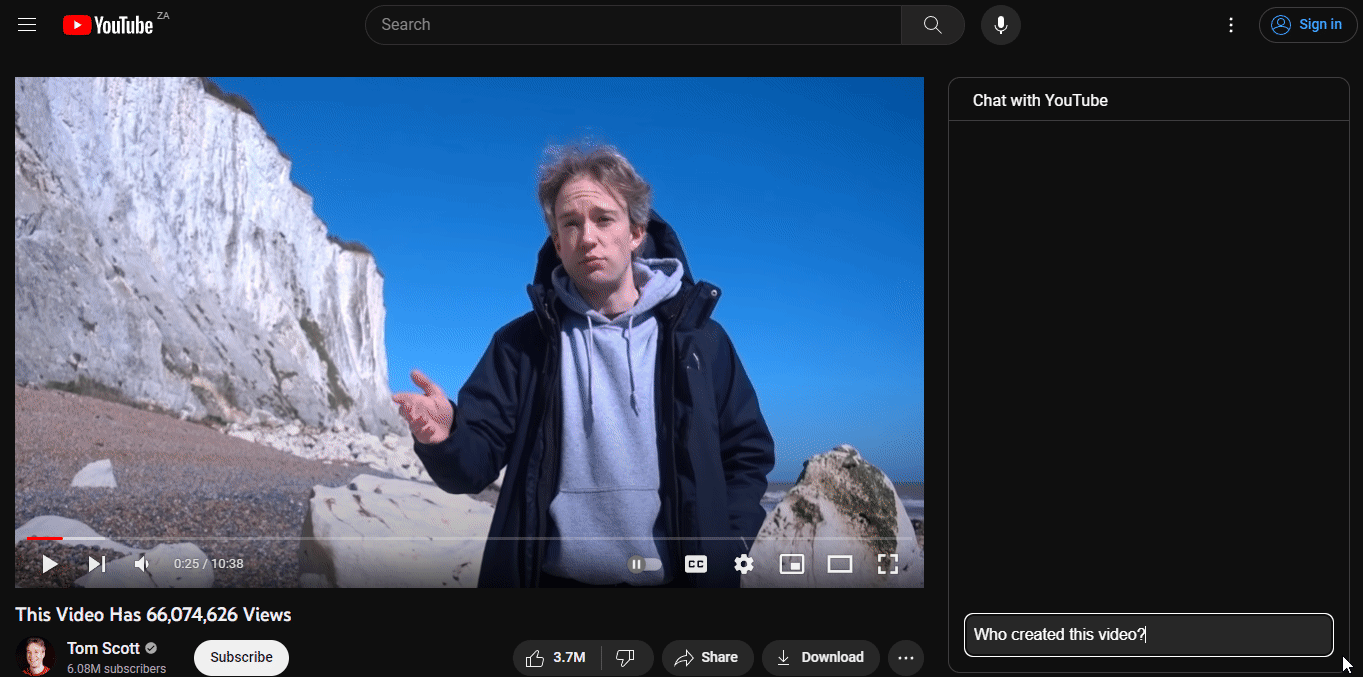Open the sidebar hamburger menu
Image resolution: width=1363 pixels, height=677 pixels.
pyautogui.click(x=26, y=24)
